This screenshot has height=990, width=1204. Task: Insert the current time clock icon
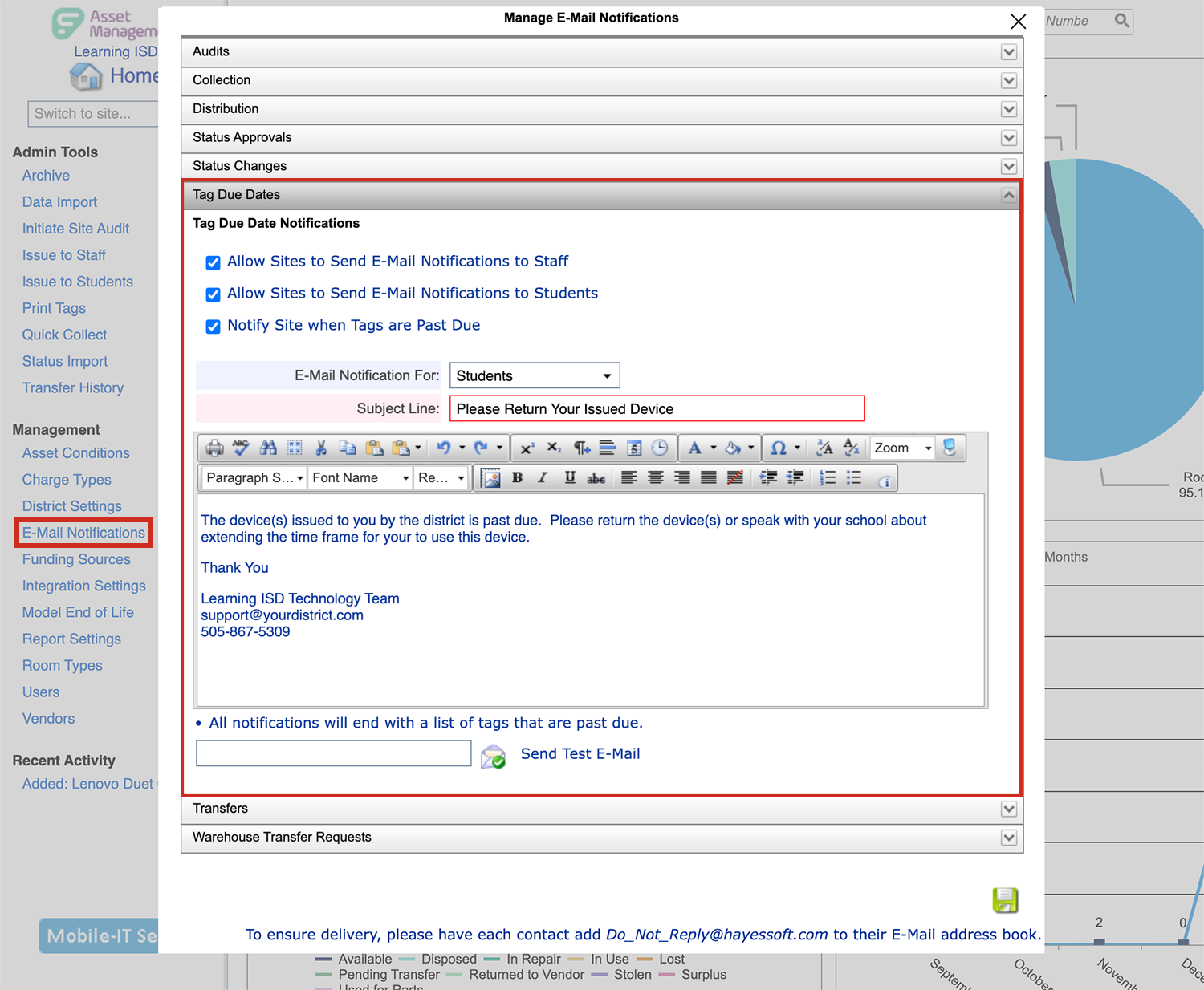(x=660, y=448)
